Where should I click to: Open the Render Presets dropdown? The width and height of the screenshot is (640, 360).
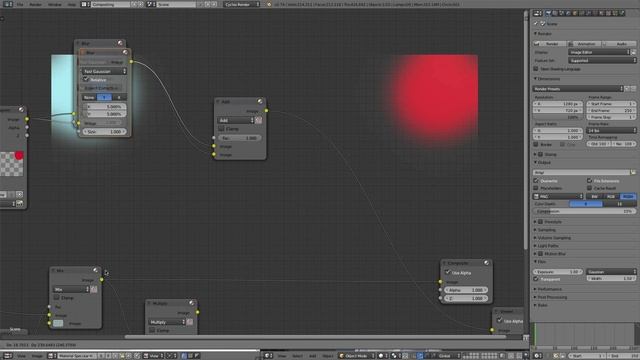[x=578, y=89]
